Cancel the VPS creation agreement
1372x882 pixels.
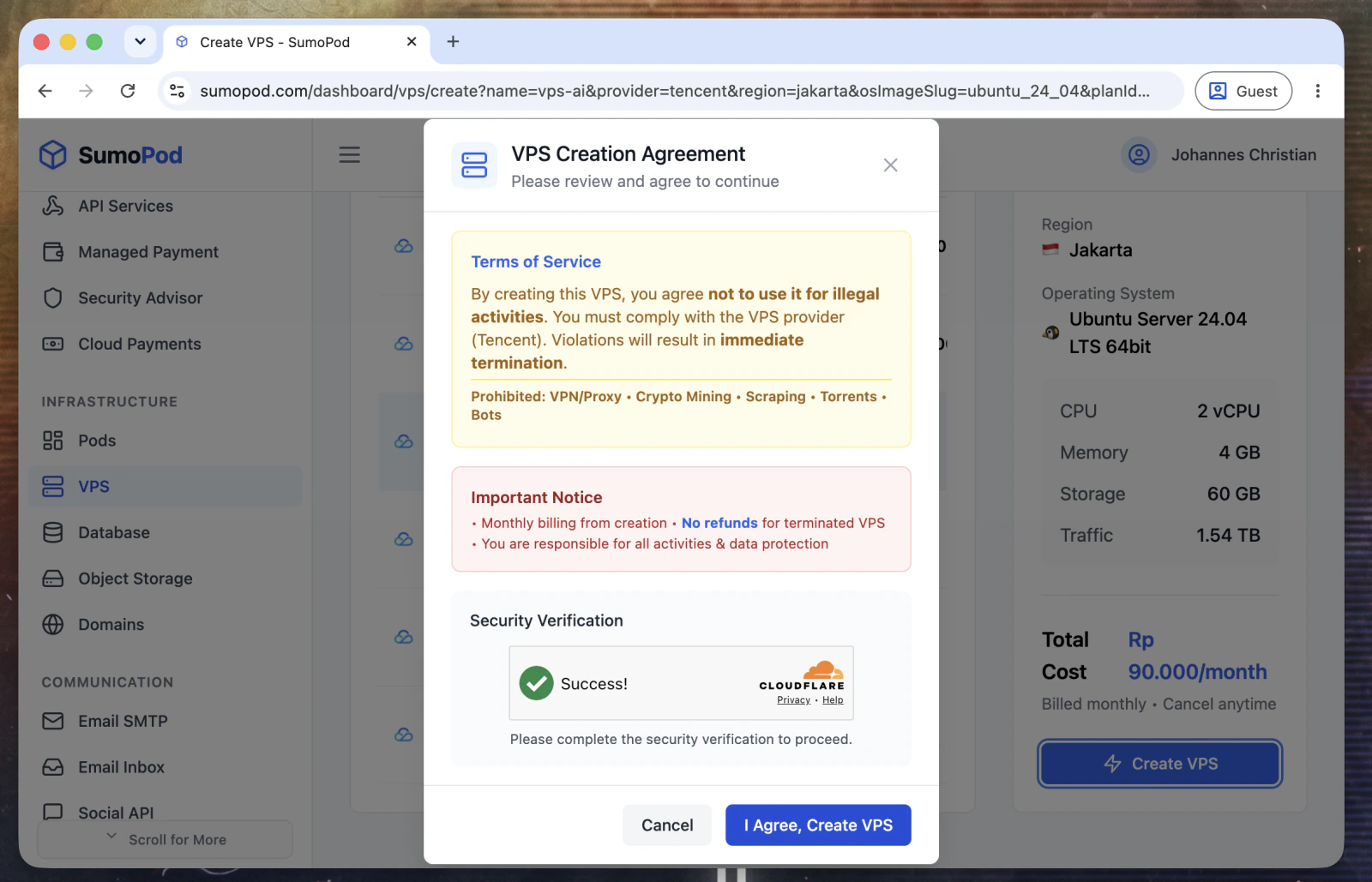667,825
